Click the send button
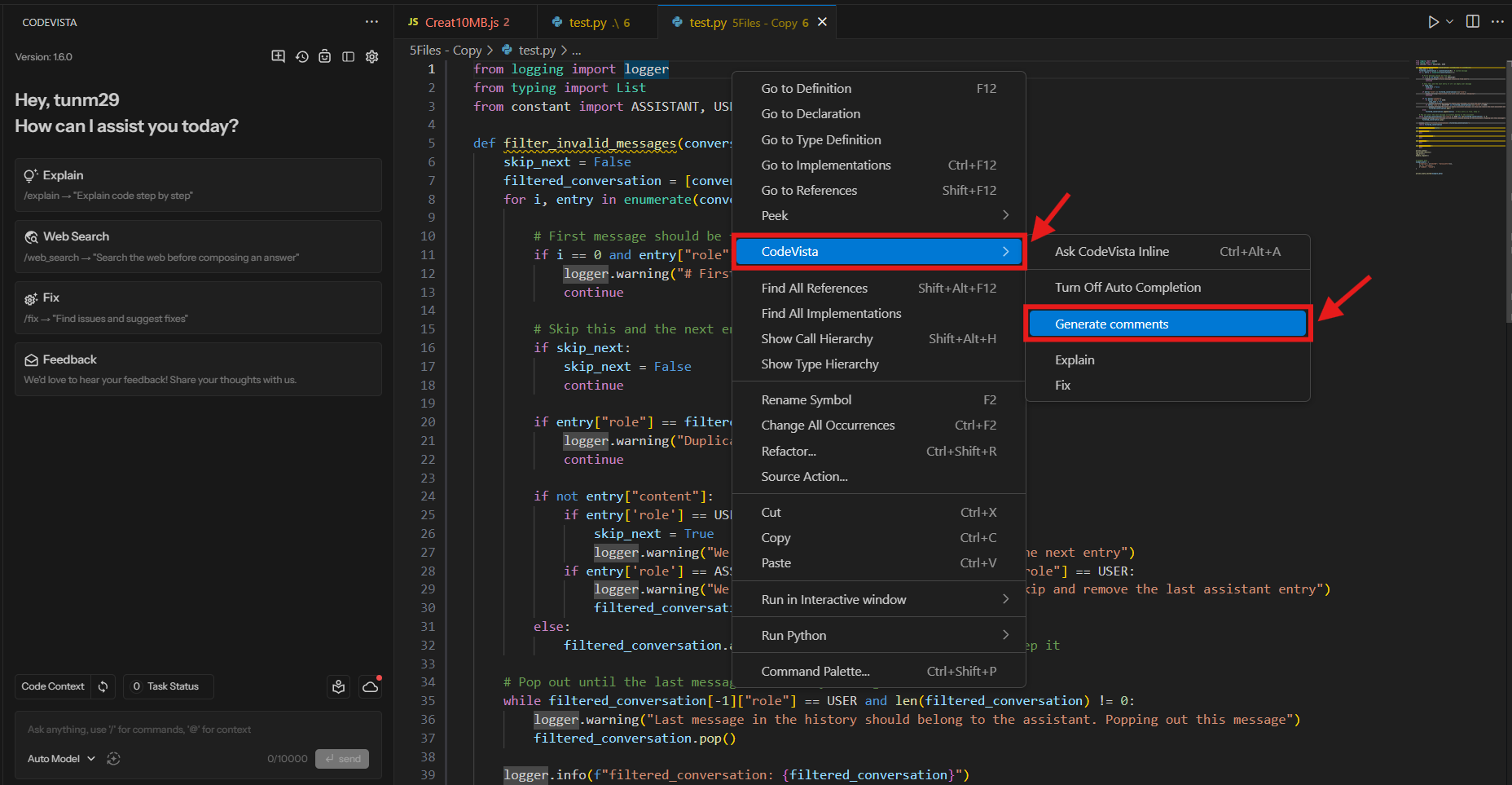Image resolution: width=1512 pixels, height=785 pixels. coord(342,759)
